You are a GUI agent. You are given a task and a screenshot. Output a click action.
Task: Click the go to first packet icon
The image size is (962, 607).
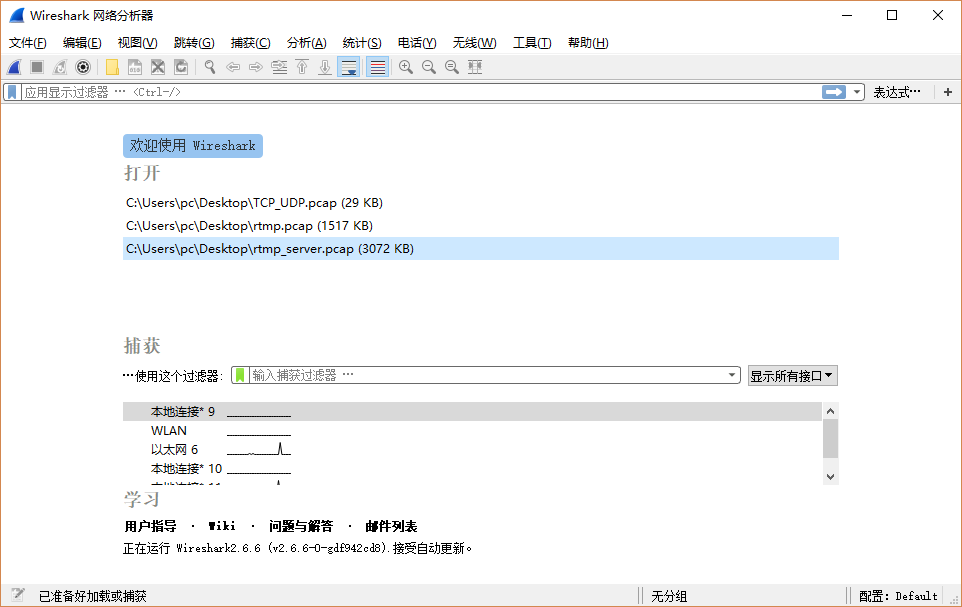pos(303,66)
